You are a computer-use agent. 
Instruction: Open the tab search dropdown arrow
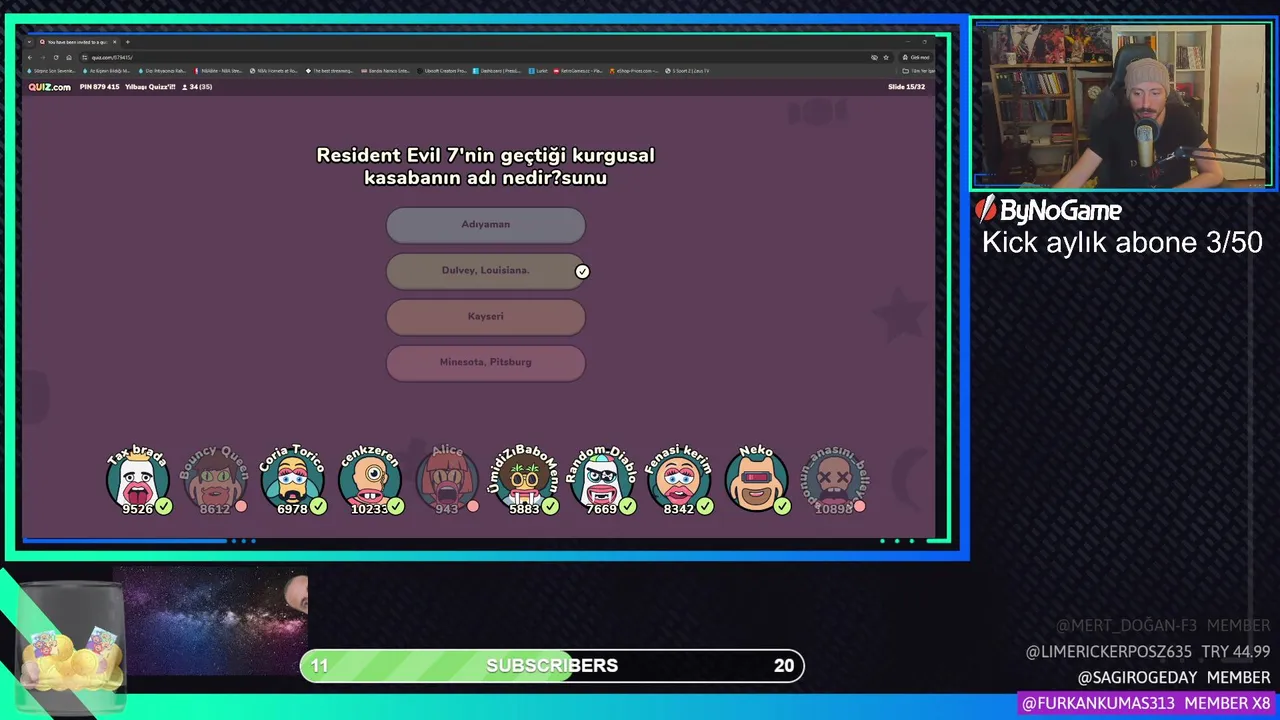(x=30, y=42)
